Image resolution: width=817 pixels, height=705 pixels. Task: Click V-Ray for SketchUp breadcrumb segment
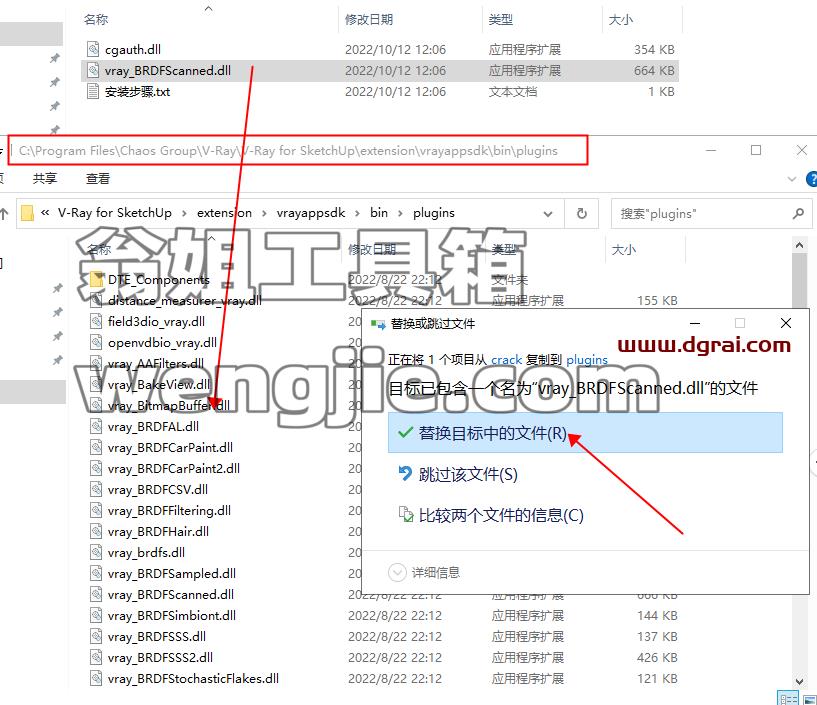pos(115,213)
